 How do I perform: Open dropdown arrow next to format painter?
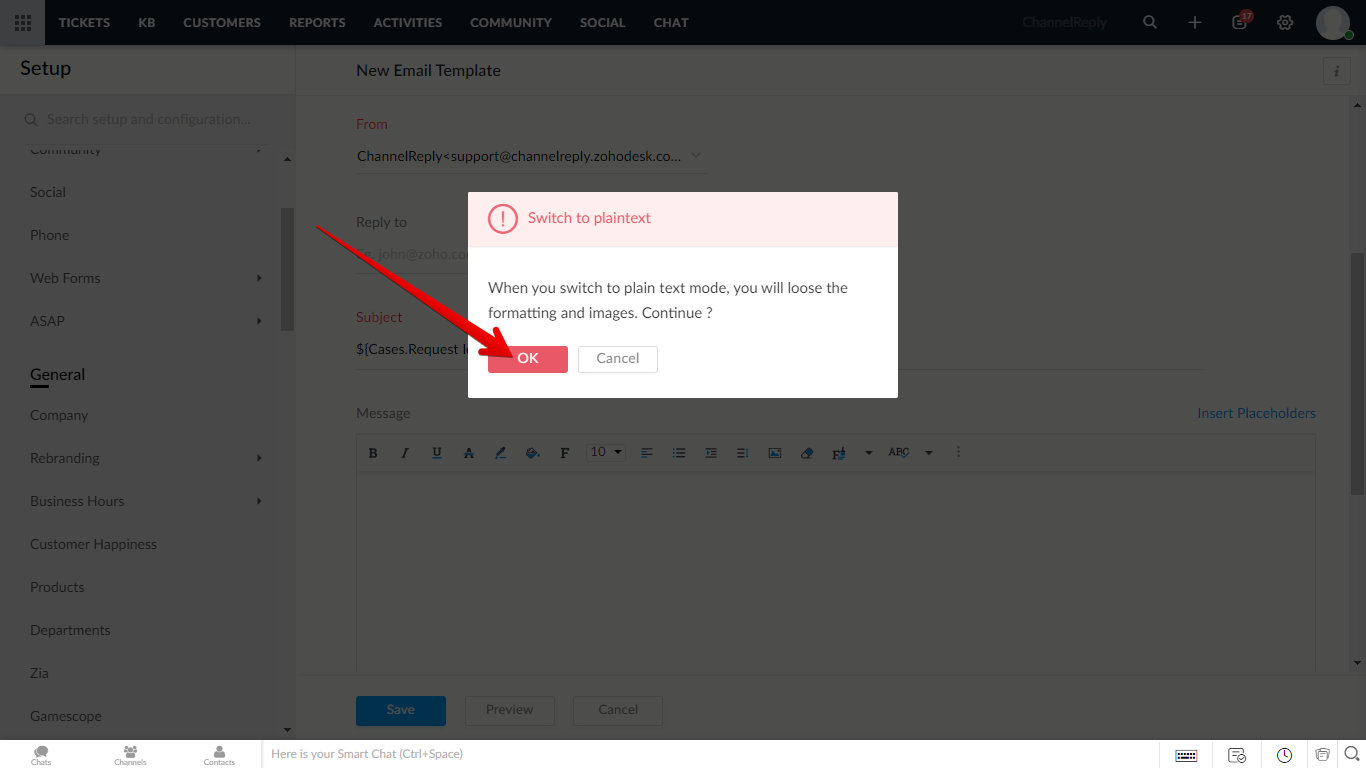(x=868, y=453)
